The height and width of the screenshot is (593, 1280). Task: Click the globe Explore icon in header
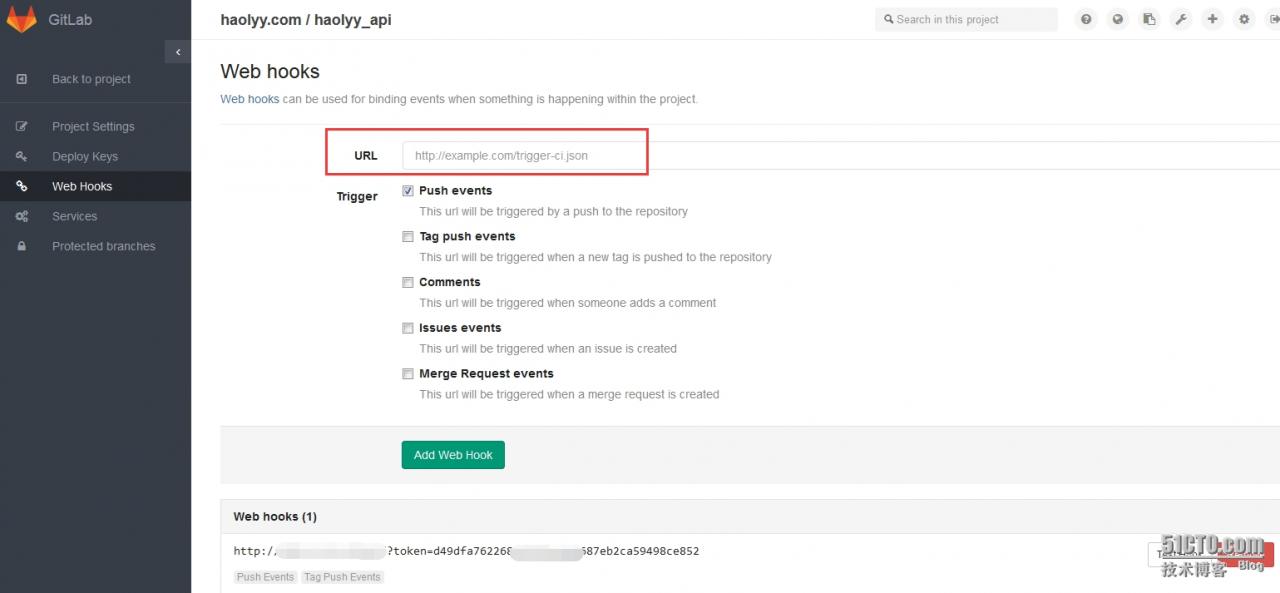click(x=1118, y=19)
